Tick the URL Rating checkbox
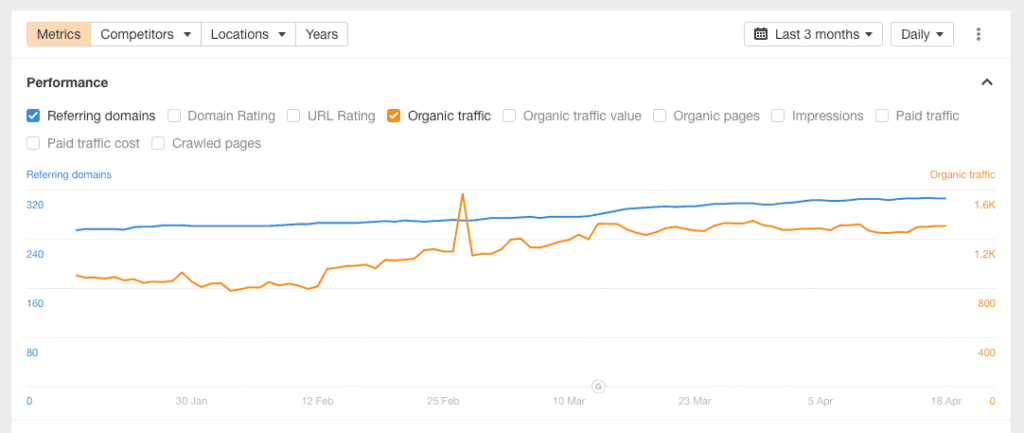 tap(294, 115)
